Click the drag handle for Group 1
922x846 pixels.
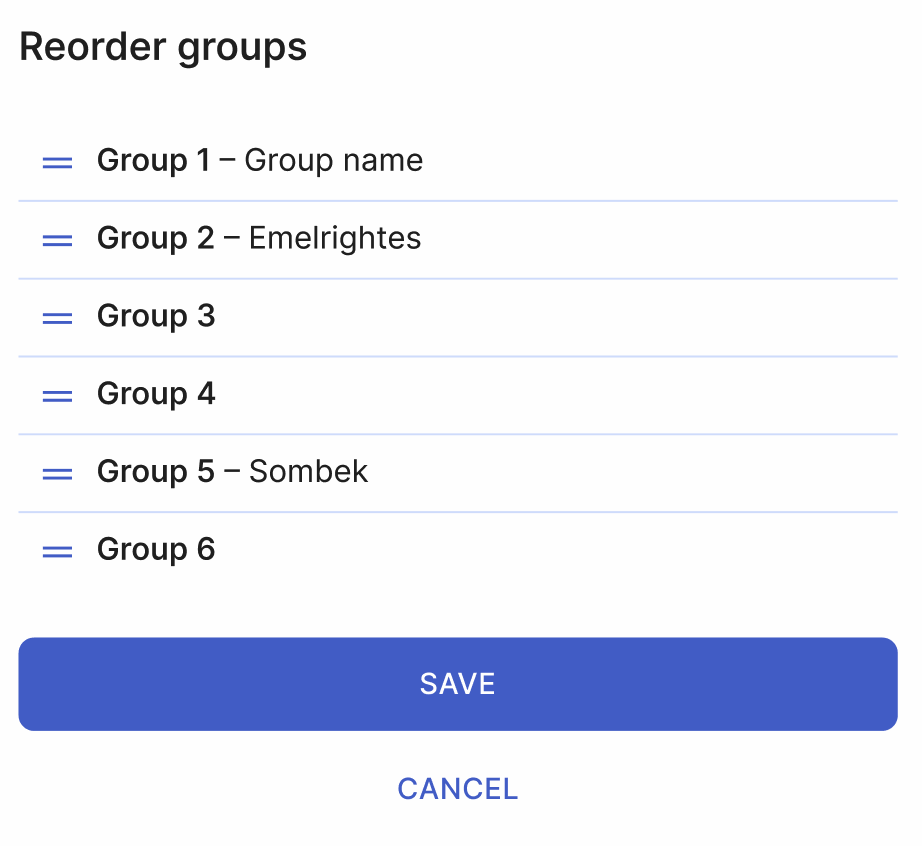click(57, 160)
